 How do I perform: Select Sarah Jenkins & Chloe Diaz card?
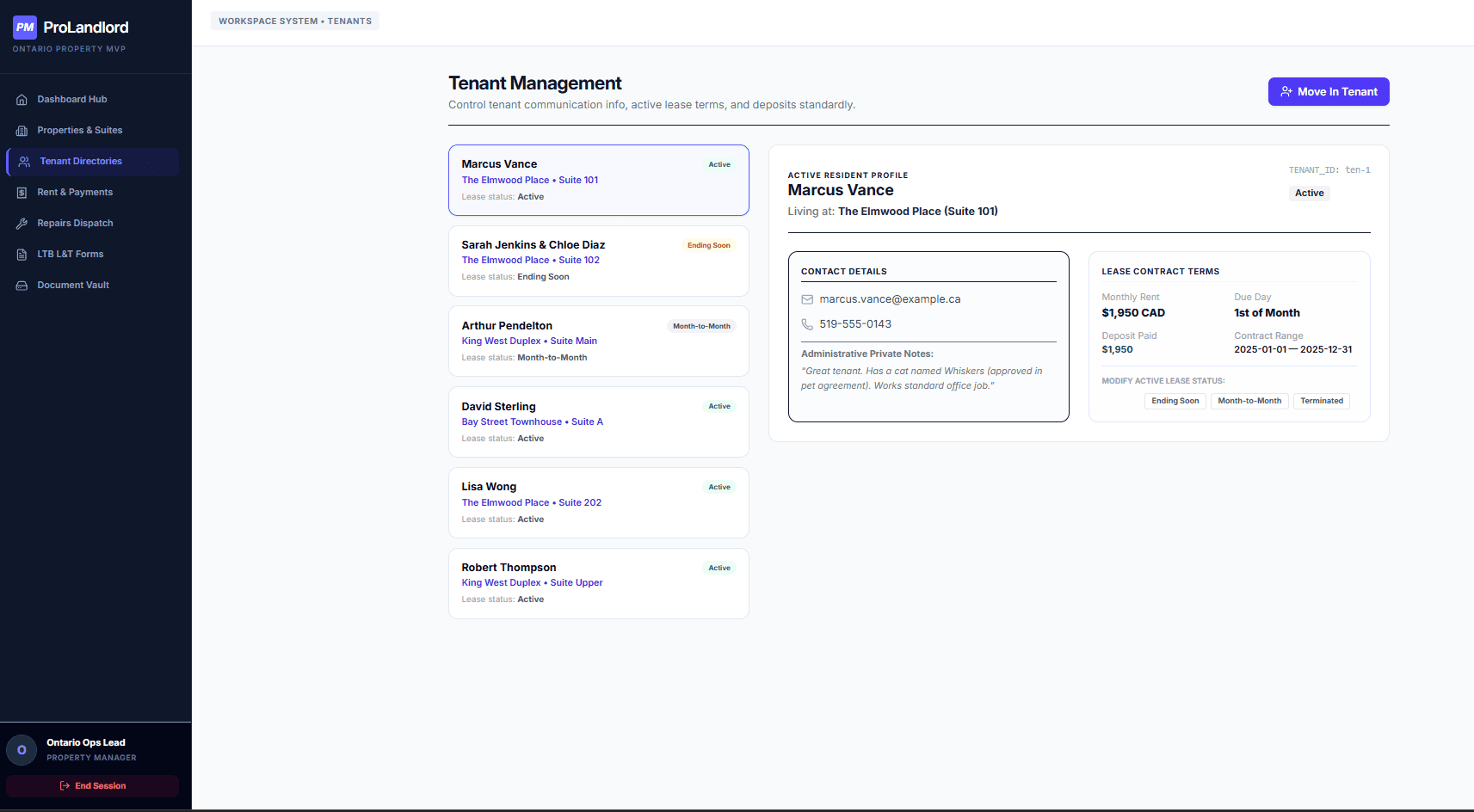(x=599, y=261)
